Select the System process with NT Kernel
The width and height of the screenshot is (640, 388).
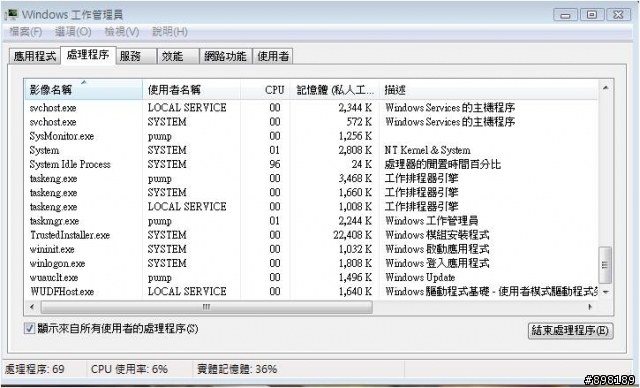[x=311, y=150]
